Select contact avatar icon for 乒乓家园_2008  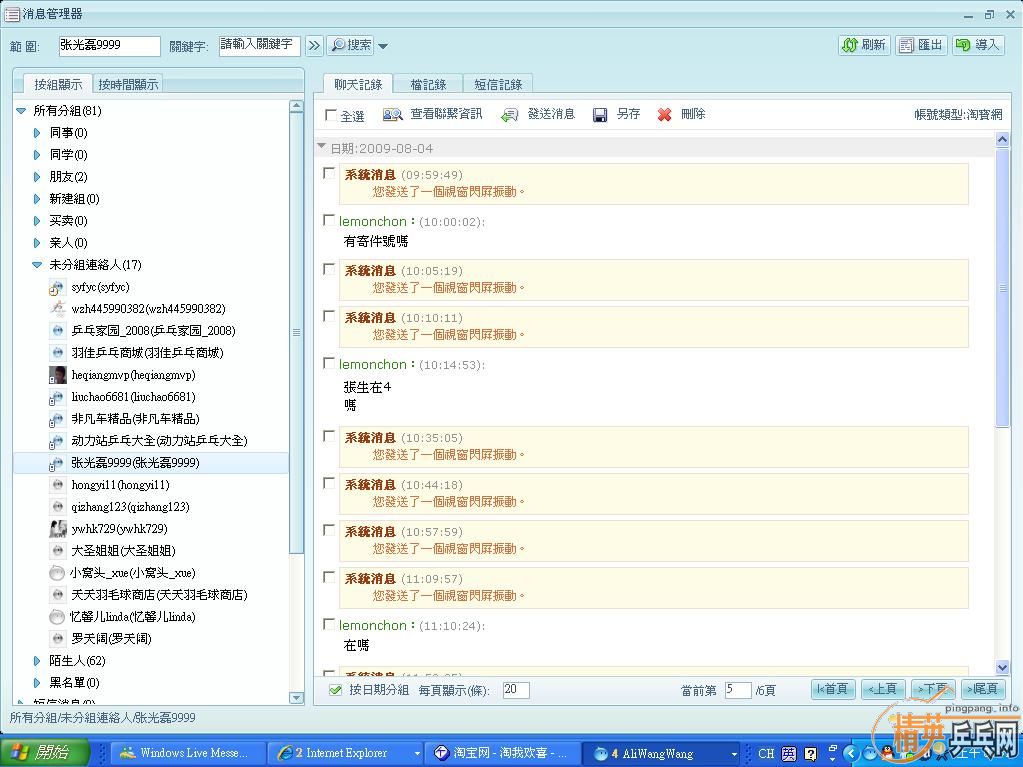point(57,331)
